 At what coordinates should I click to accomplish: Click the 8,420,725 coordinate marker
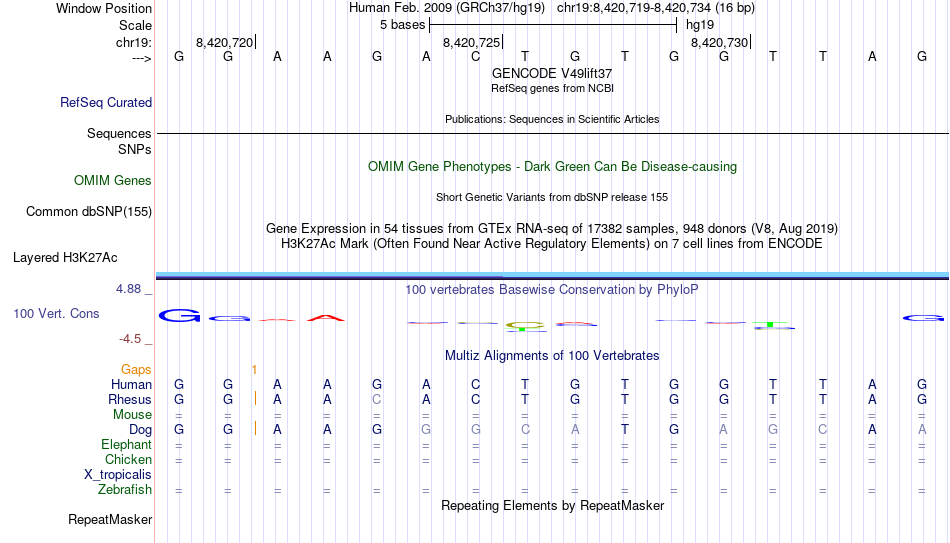tap(471, 42)
